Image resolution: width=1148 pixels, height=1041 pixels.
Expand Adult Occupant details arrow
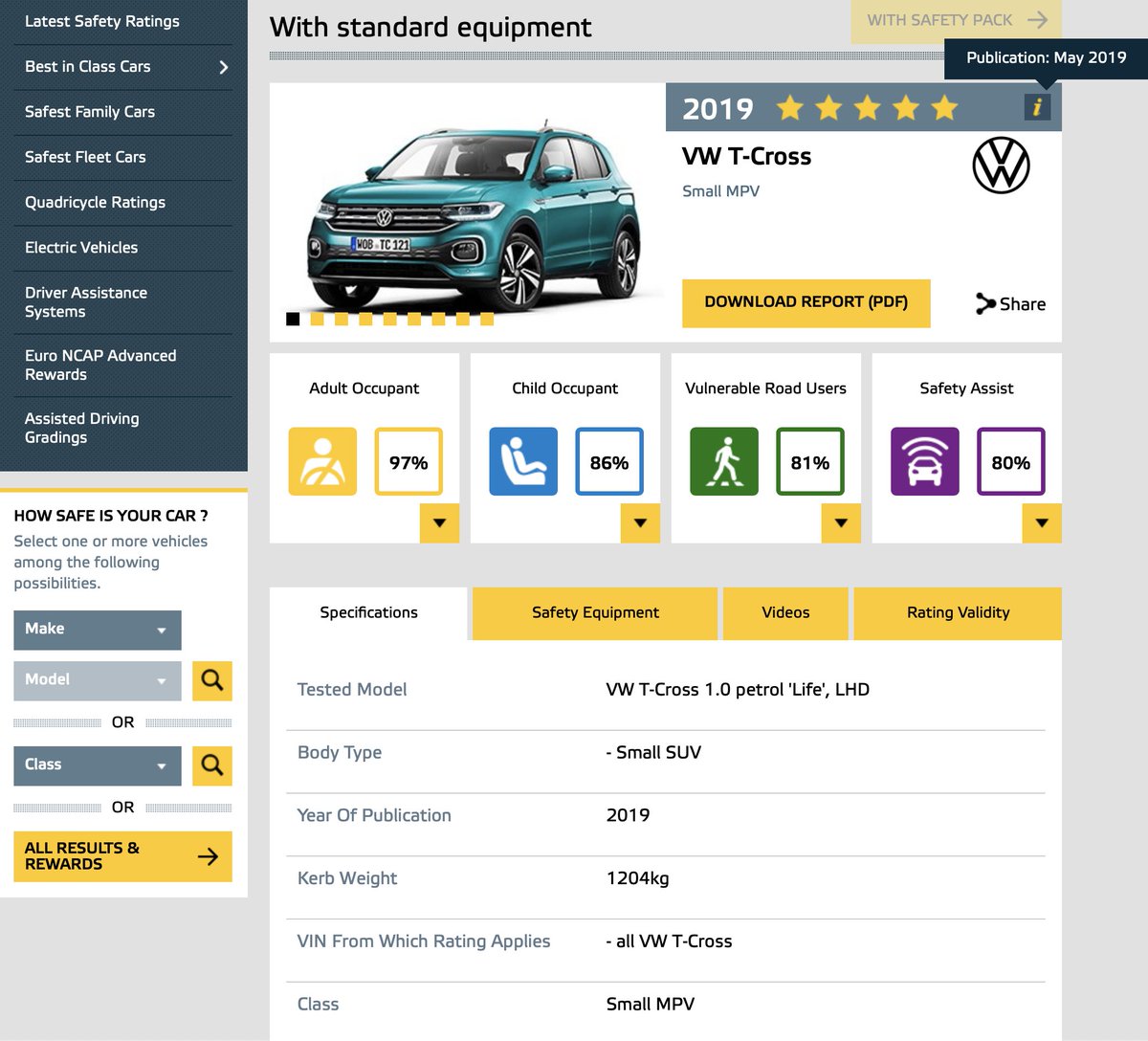coord(439,523)
